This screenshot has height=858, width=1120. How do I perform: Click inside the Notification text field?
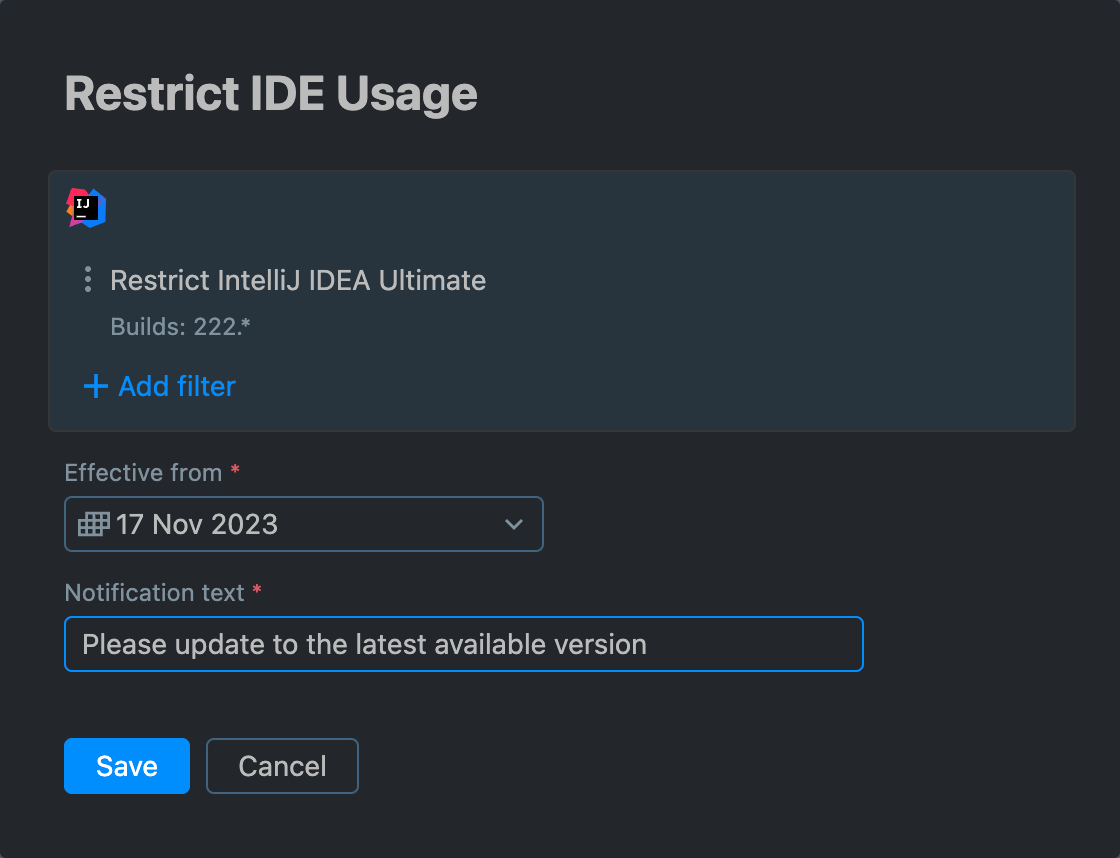[x=463, y=644]
